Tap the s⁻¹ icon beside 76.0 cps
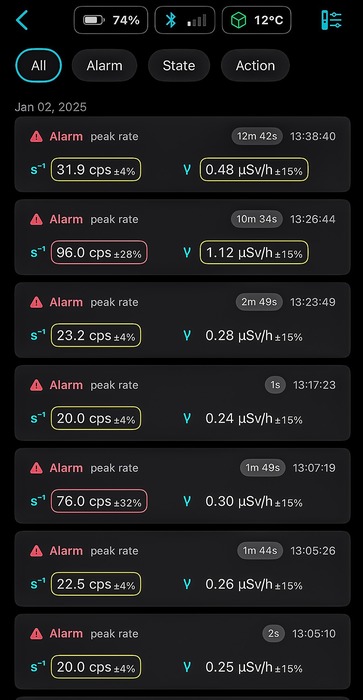This screenshot has width=363, height=700. click(x=38, y=501)
